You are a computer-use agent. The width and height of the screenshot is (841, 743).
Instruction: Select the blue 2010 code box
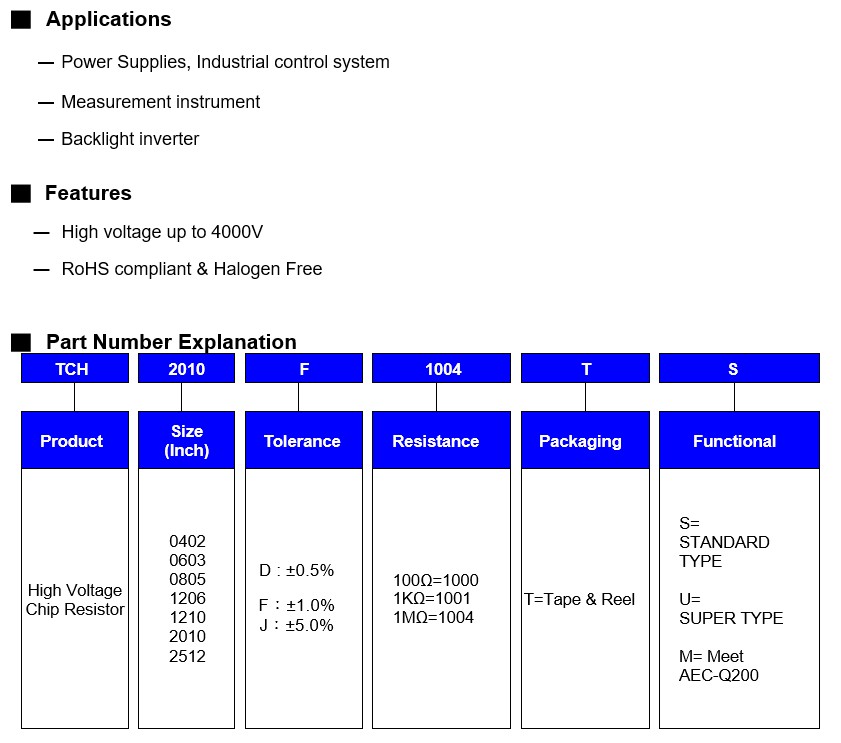coord(187,369)
